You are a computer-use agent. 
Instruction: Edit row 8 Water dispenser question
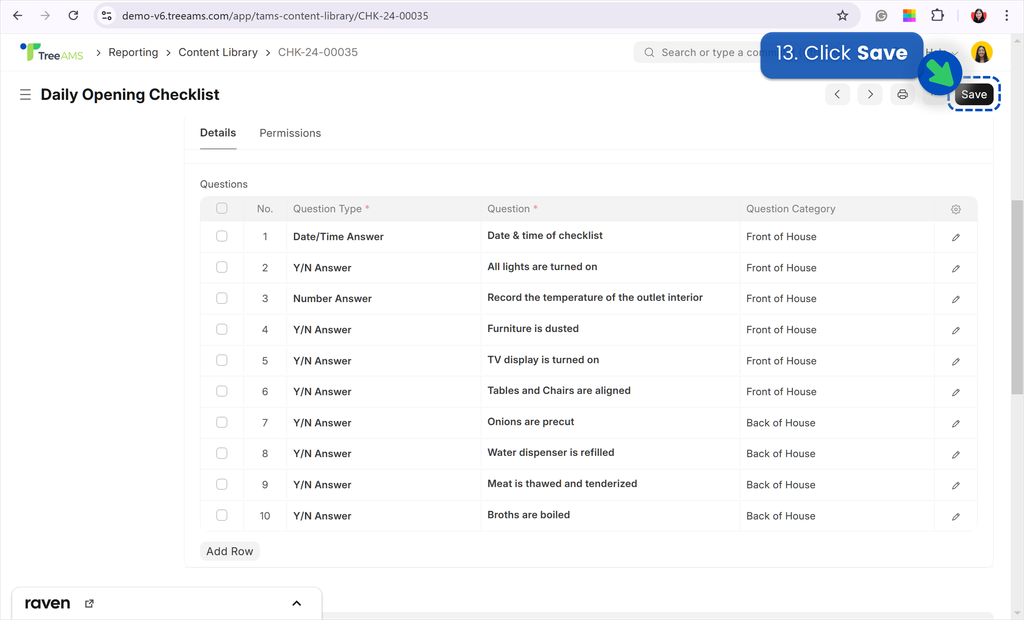point(955,454)
